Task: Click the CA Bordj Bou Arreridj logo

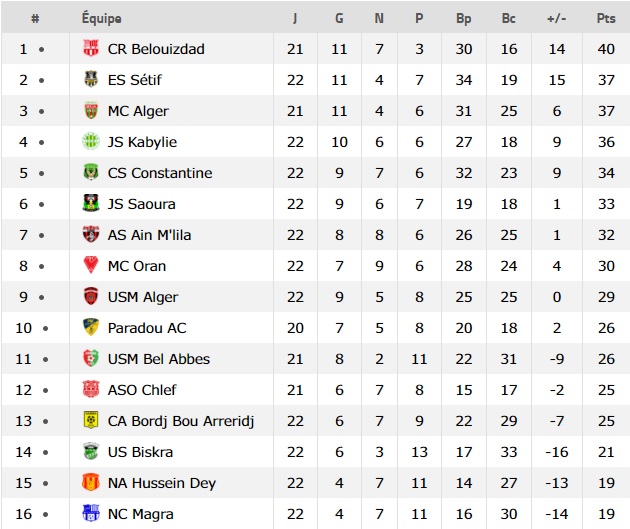Action: (91, 420)
